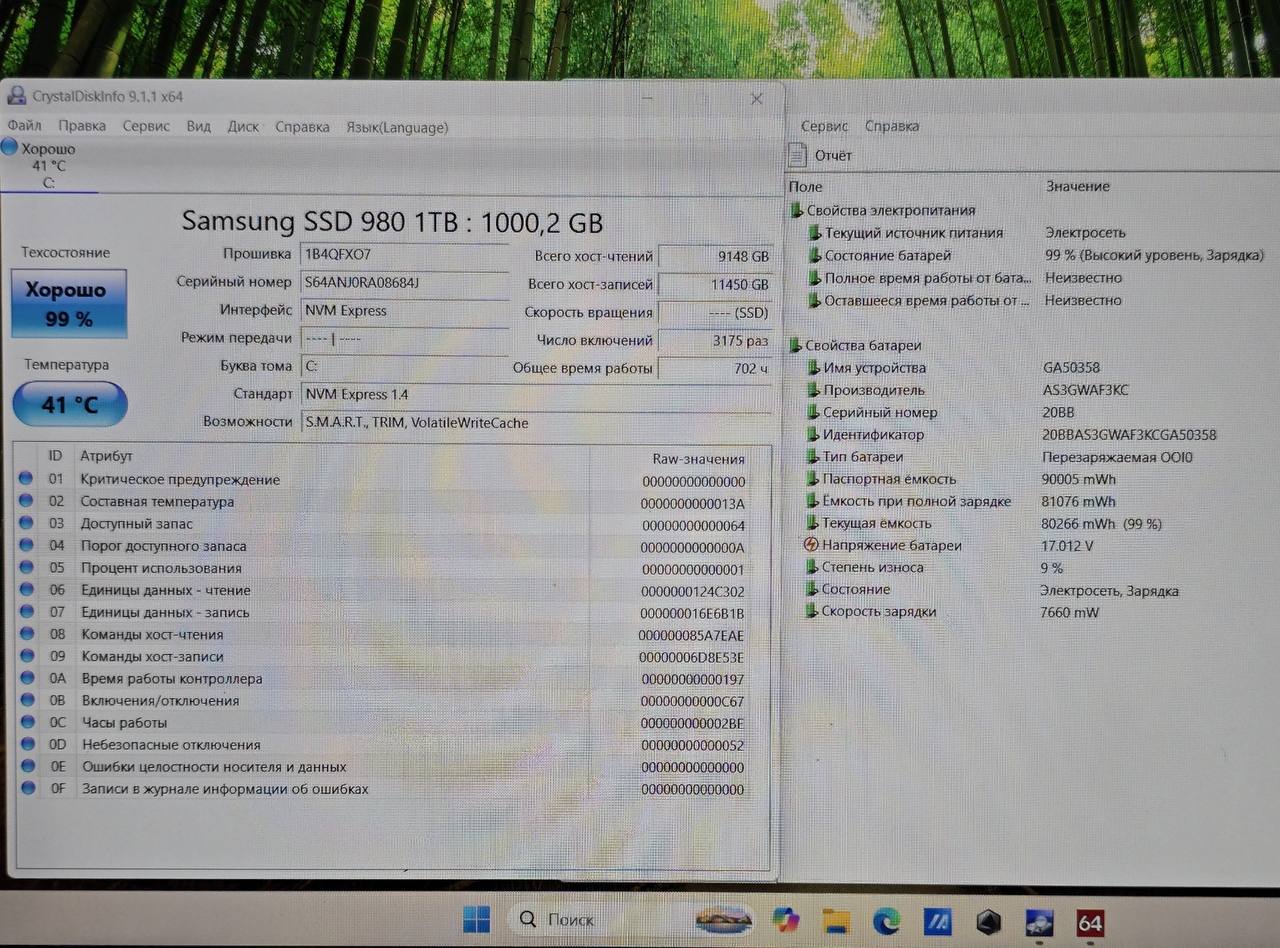
Task: Click the blue status circle beside the Хорошо disk label
Action: pyautogui.click(x=10, y=148)
